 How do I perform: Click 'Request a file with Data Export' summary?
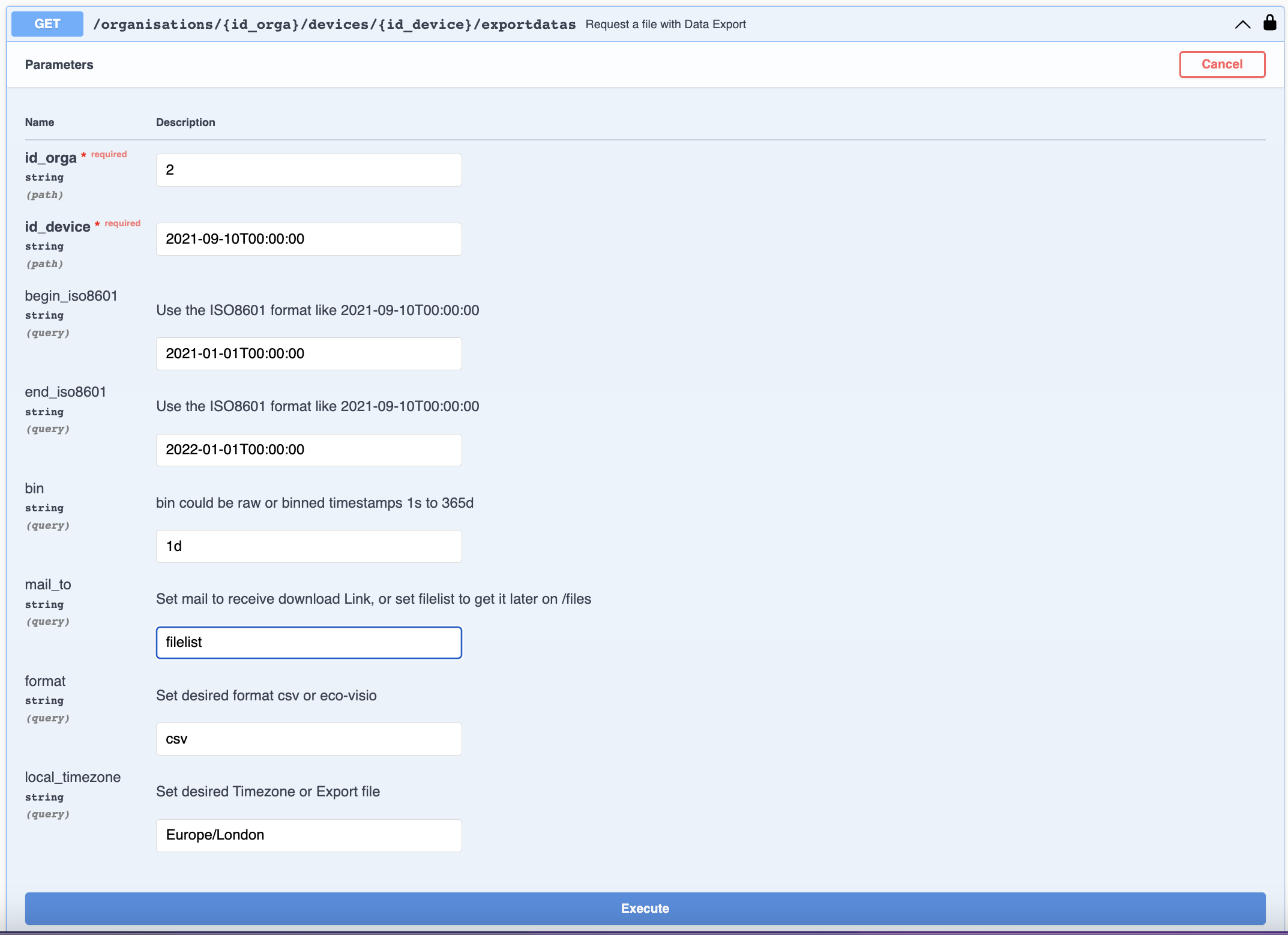[666, 25]
